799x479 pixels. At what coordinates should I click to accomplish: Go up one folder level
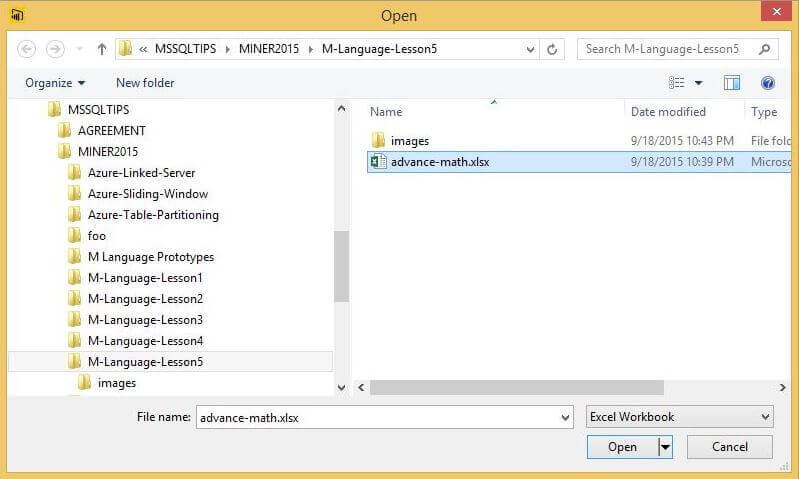102,49
